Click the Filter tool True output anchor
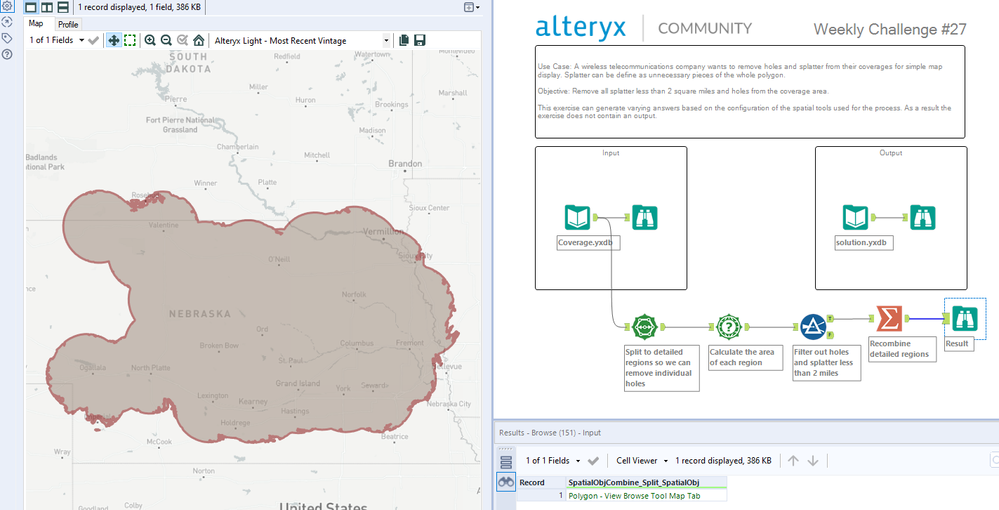The image size is (999, 510). (831, 318)
